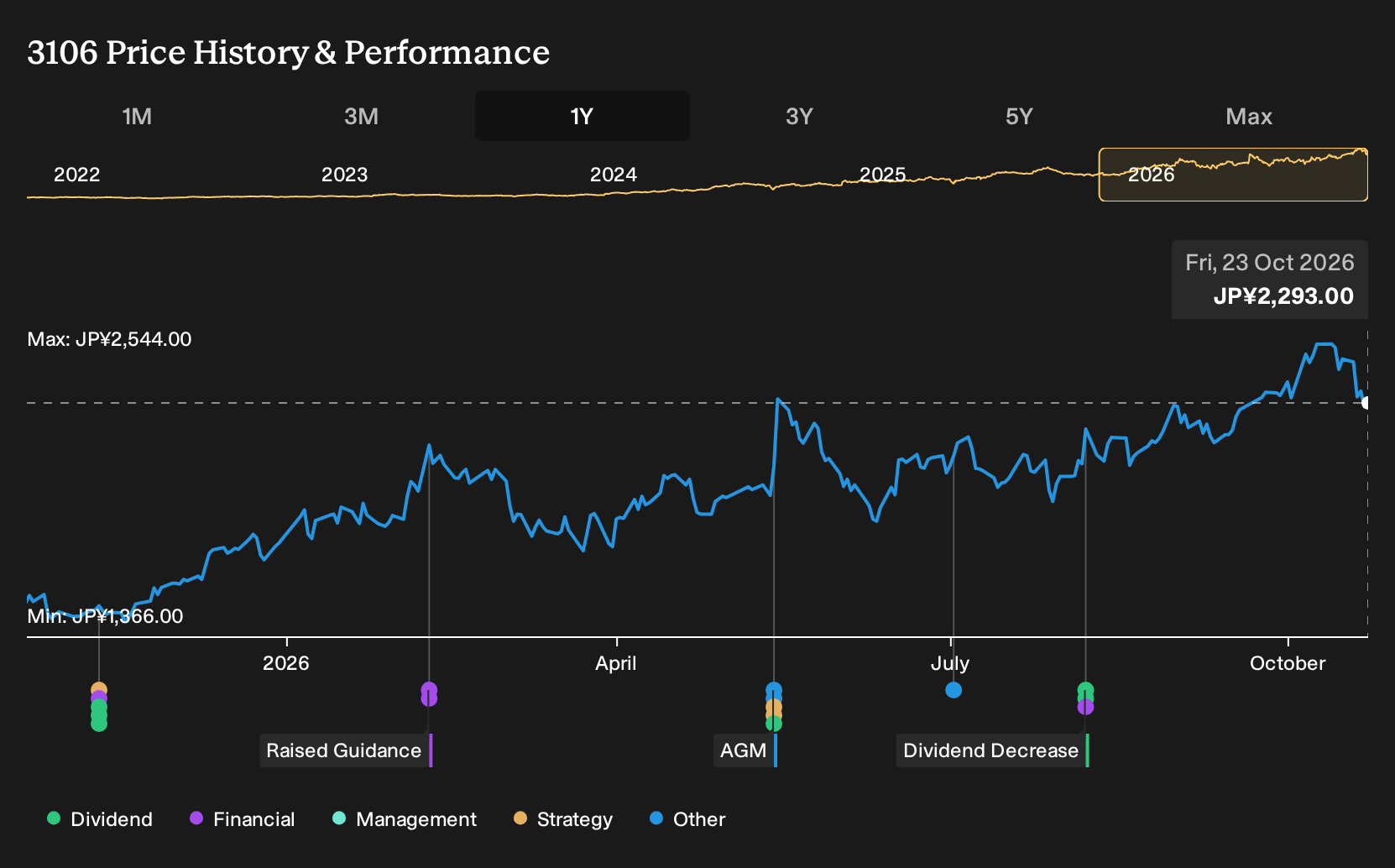Toggle the Management legend filter
This screenshot has width=1395, height=868.
coord(405,819)
